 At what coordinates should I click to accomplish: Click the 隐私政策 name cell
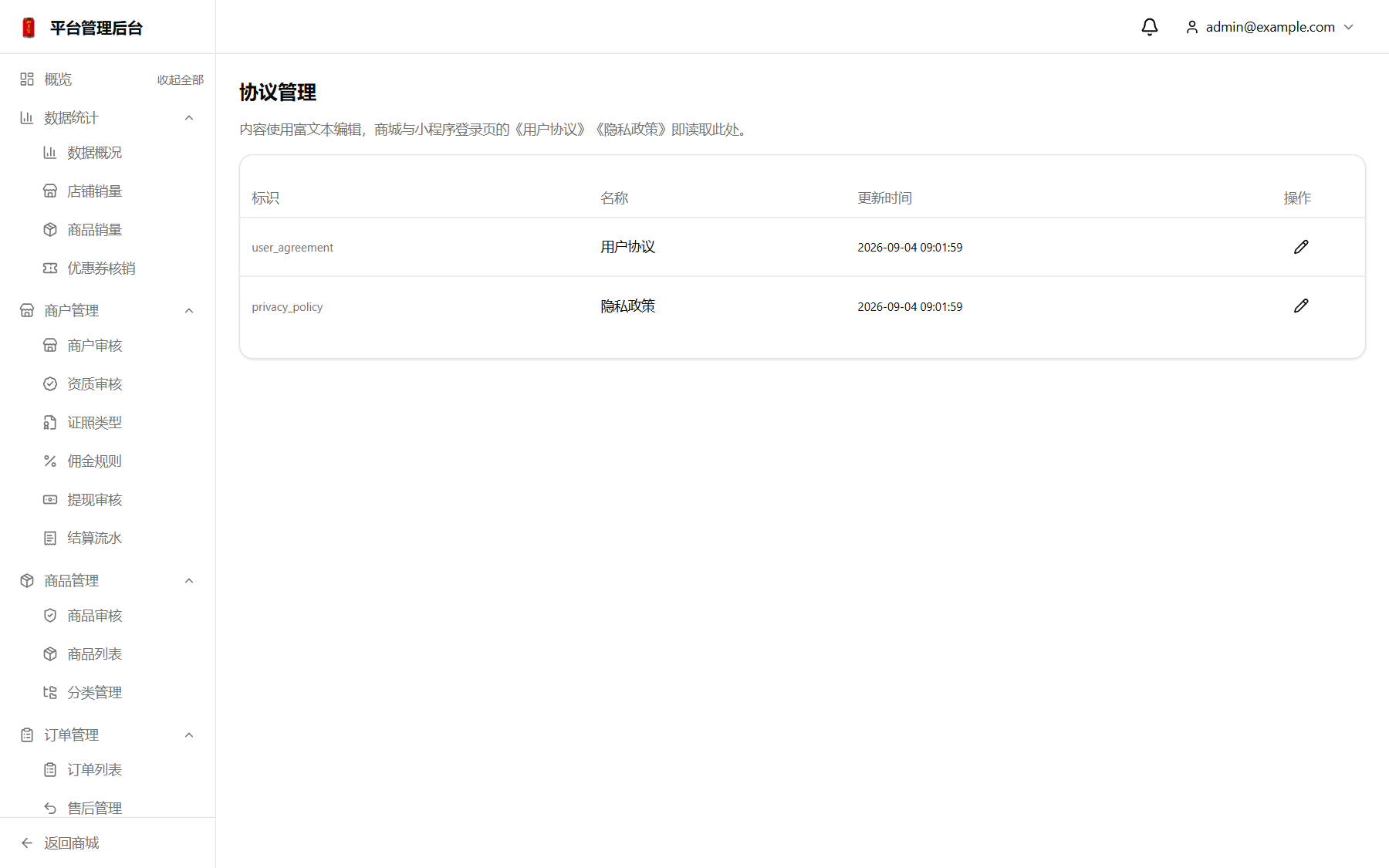click(628, 306)
